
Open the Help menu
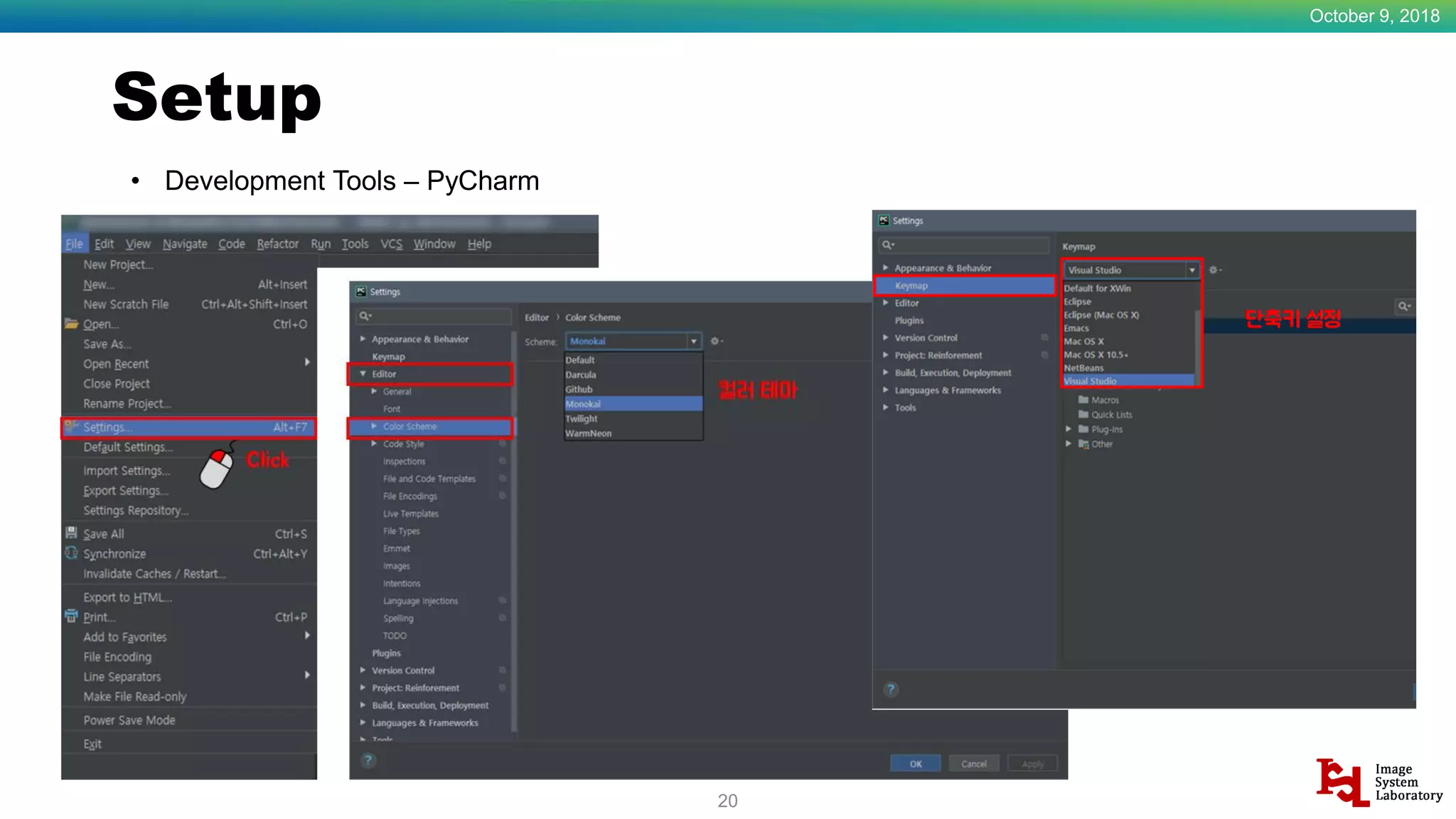point(479,244)
